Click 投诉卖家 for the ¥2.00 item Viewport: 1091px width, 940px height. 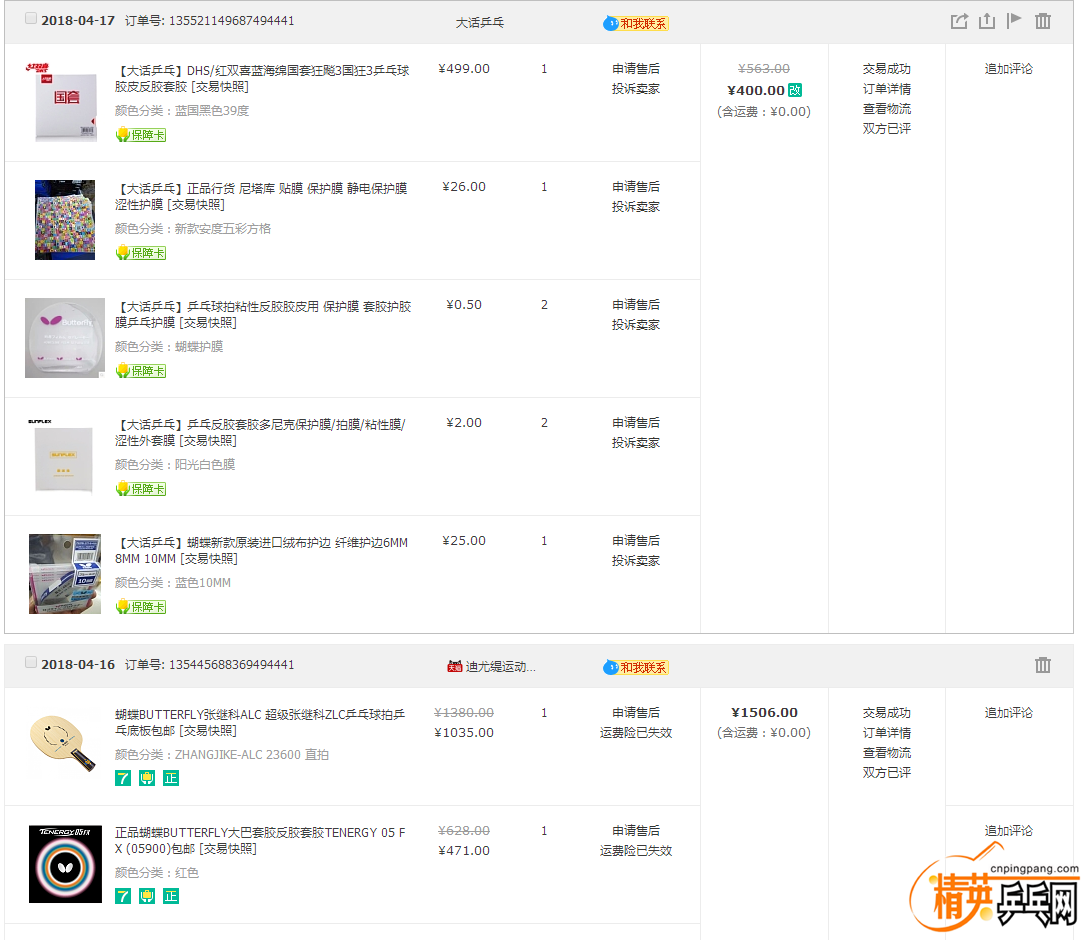coord(636,443)
